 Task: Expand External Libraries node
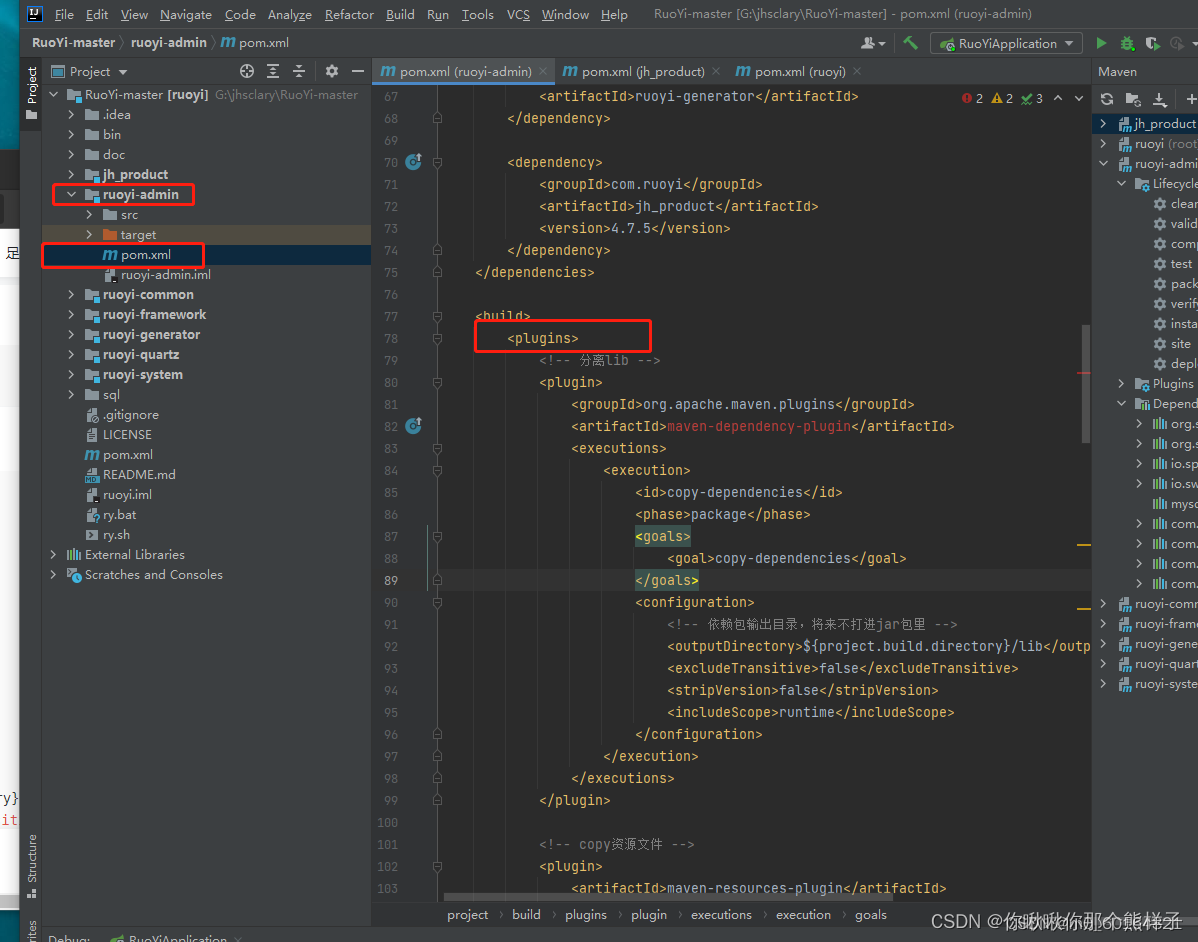pyautogui.click(x=53, y=554)
